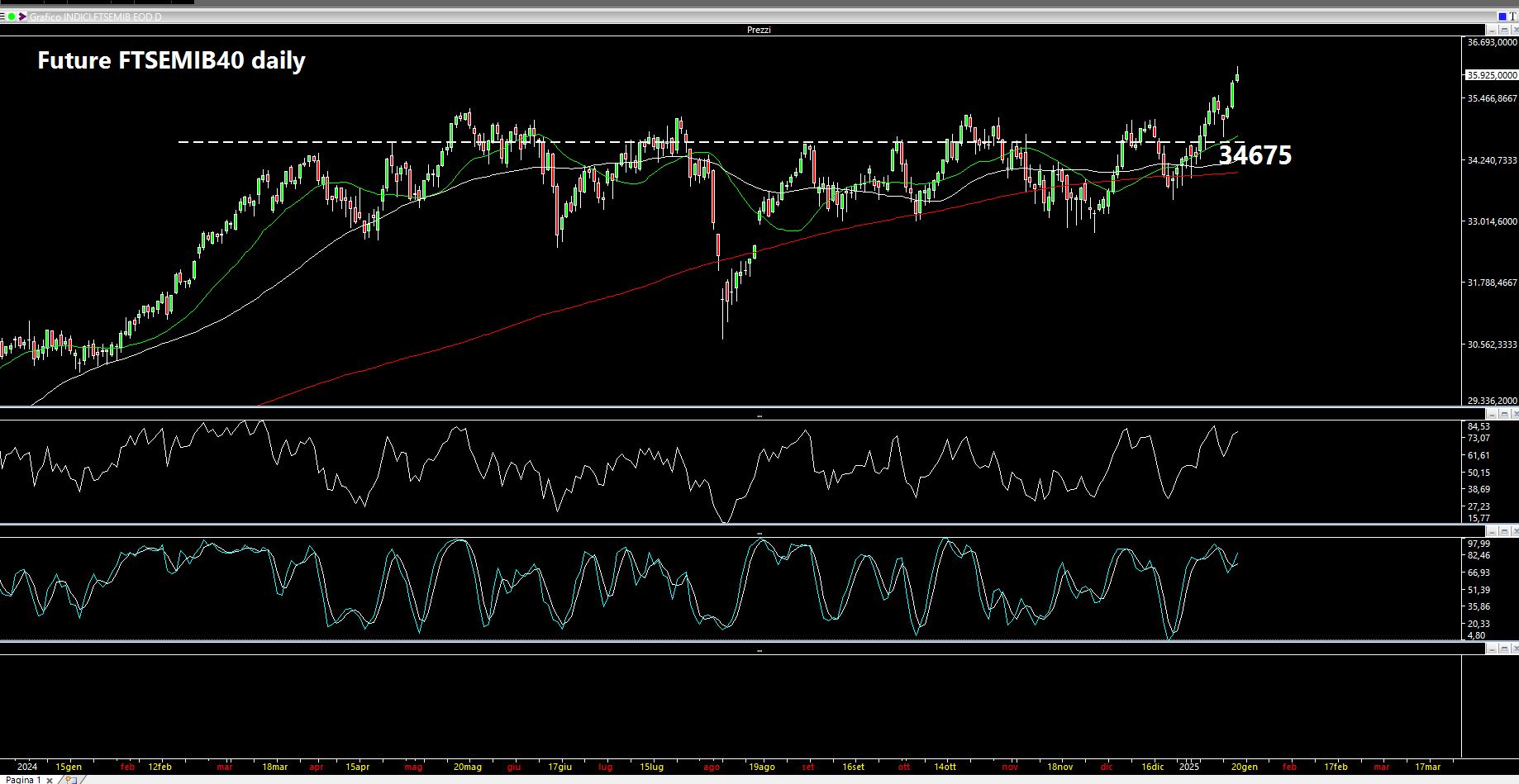Click the Grafico INDICI.FTSEMIB EOD D title

[x=96, y=17]
